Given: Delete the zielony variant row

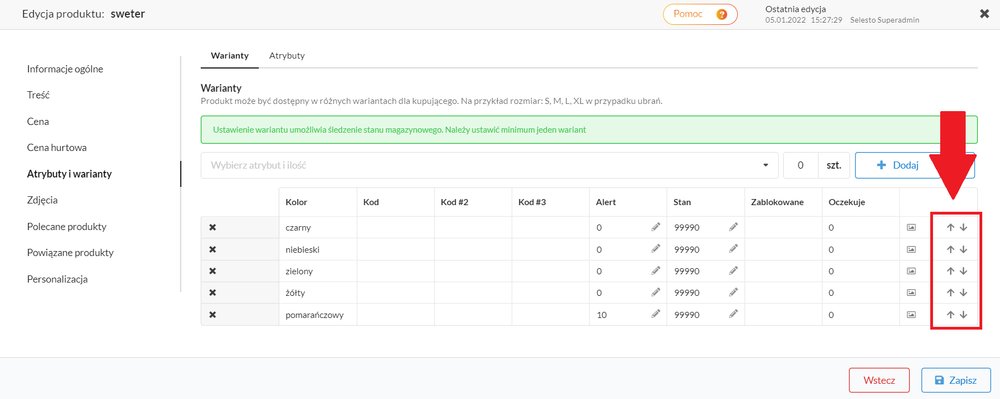Looking at the screenshot, I should tap(212, 271).
